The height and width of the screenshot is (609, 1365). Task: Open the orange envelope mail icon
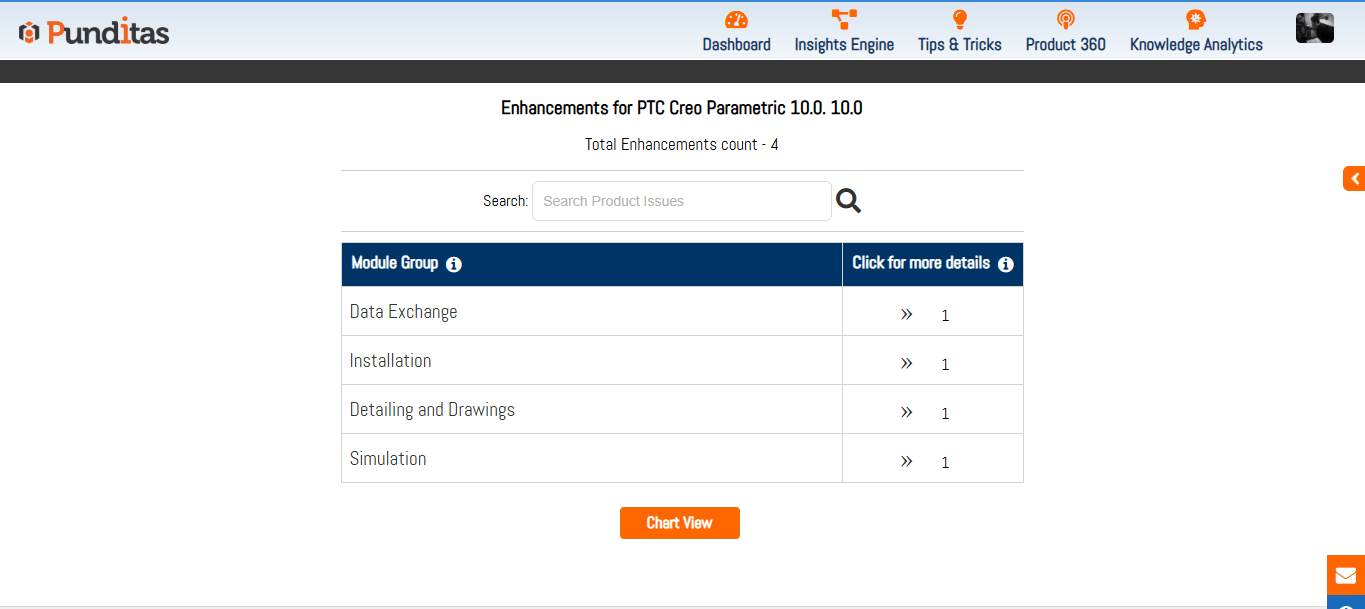[x=1346, y=575]
